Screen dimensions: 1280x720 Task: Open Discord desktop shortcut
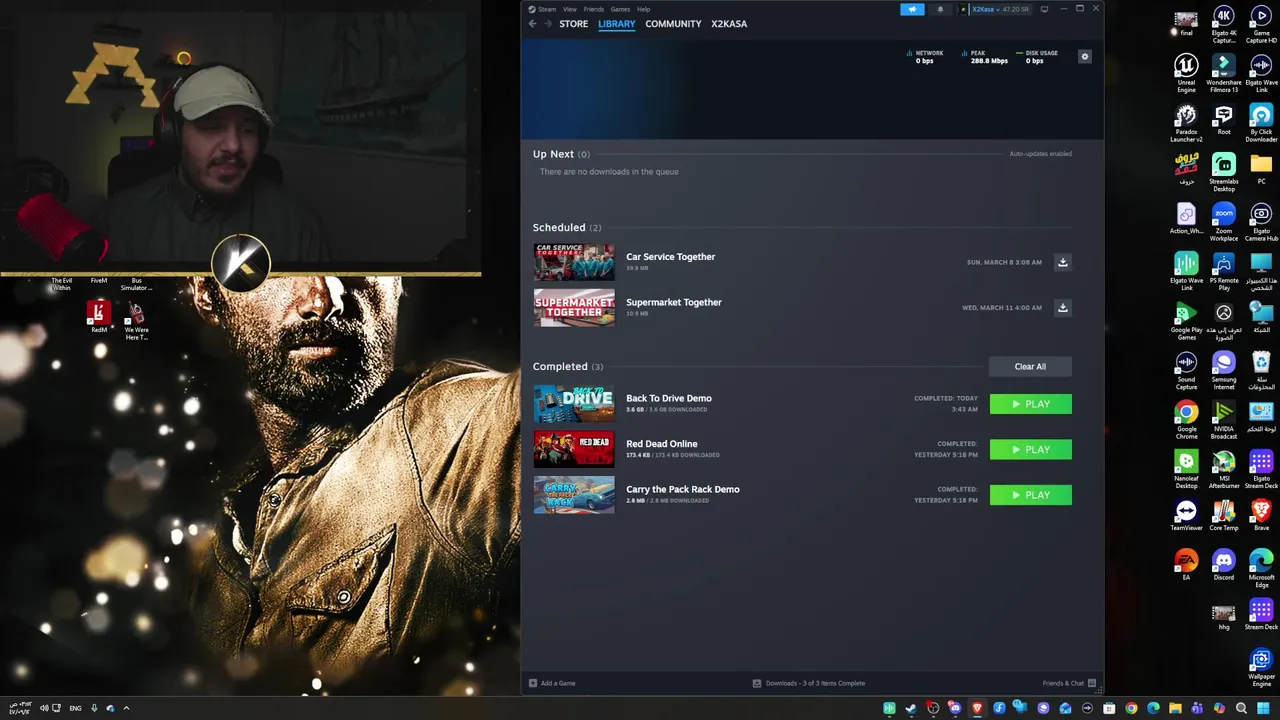(1224, 565)
